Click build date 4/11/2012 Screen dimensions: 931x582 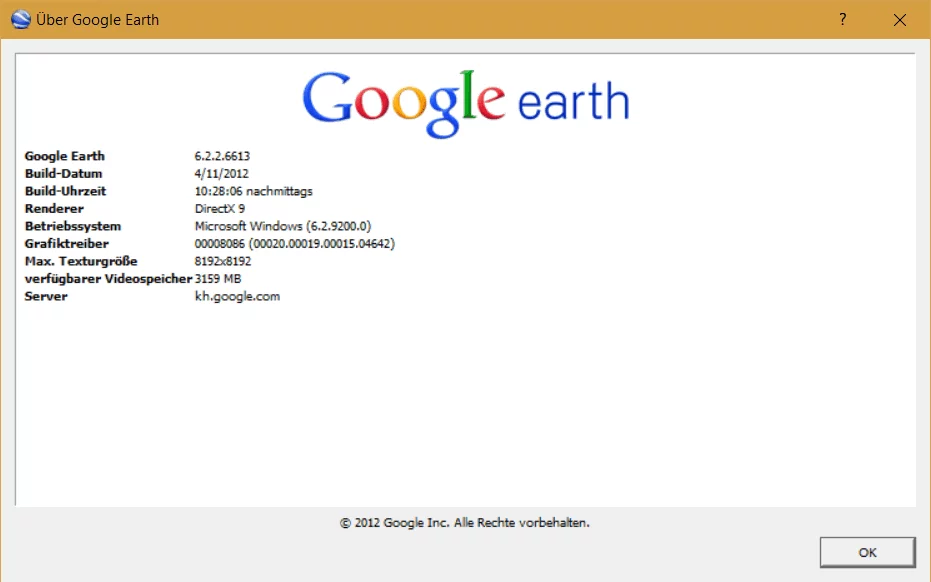click(221, 173)
